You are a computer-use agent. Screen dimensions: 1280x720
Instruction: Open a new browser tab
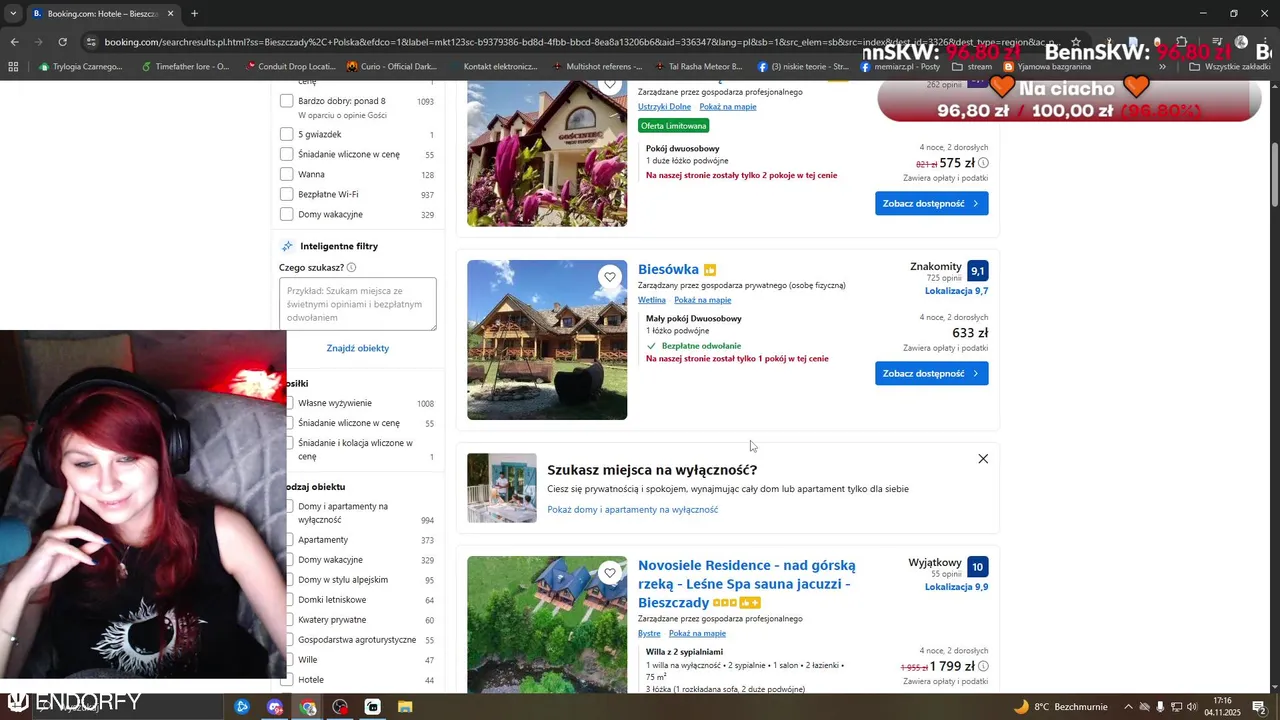194,14
